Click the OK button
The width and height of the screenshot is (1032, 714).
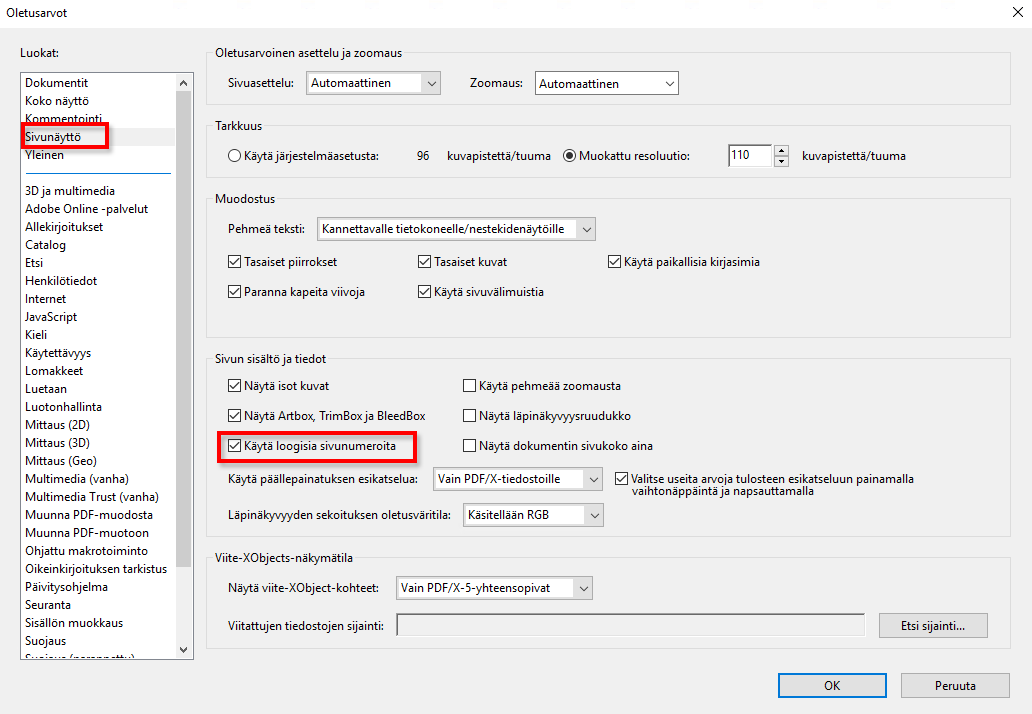(832, 686)
